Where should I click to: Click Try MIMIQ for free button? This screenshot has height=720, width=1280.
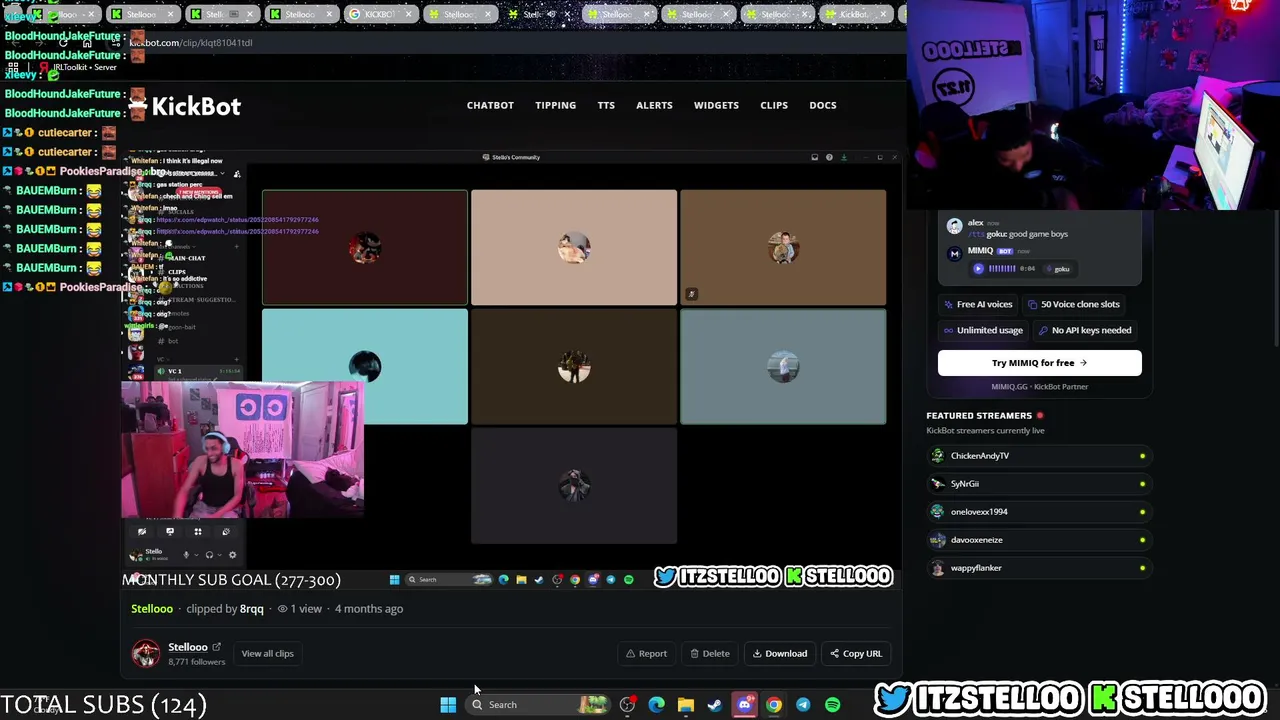tap(1039, 363)
